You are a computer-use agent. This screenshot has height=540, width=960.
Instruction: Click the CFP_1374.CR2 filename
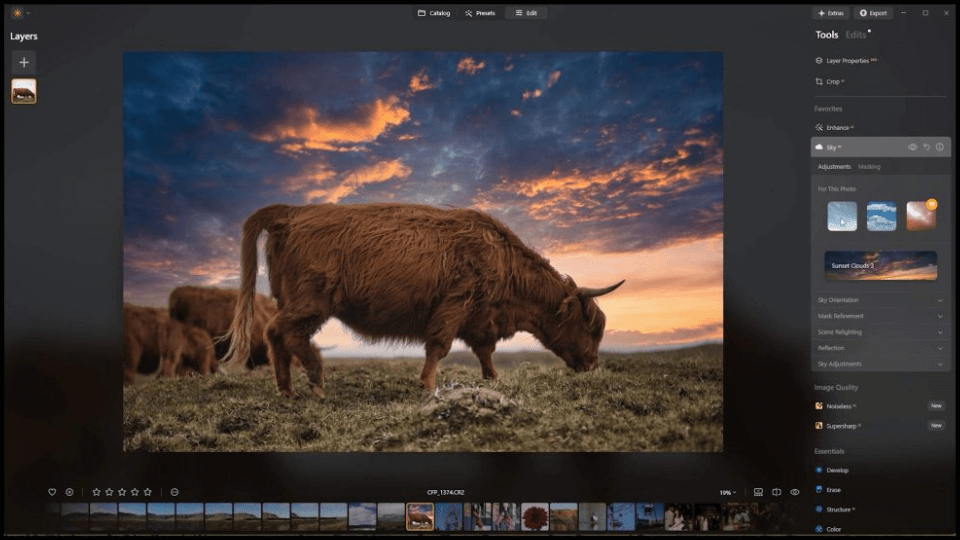(446, 492)
